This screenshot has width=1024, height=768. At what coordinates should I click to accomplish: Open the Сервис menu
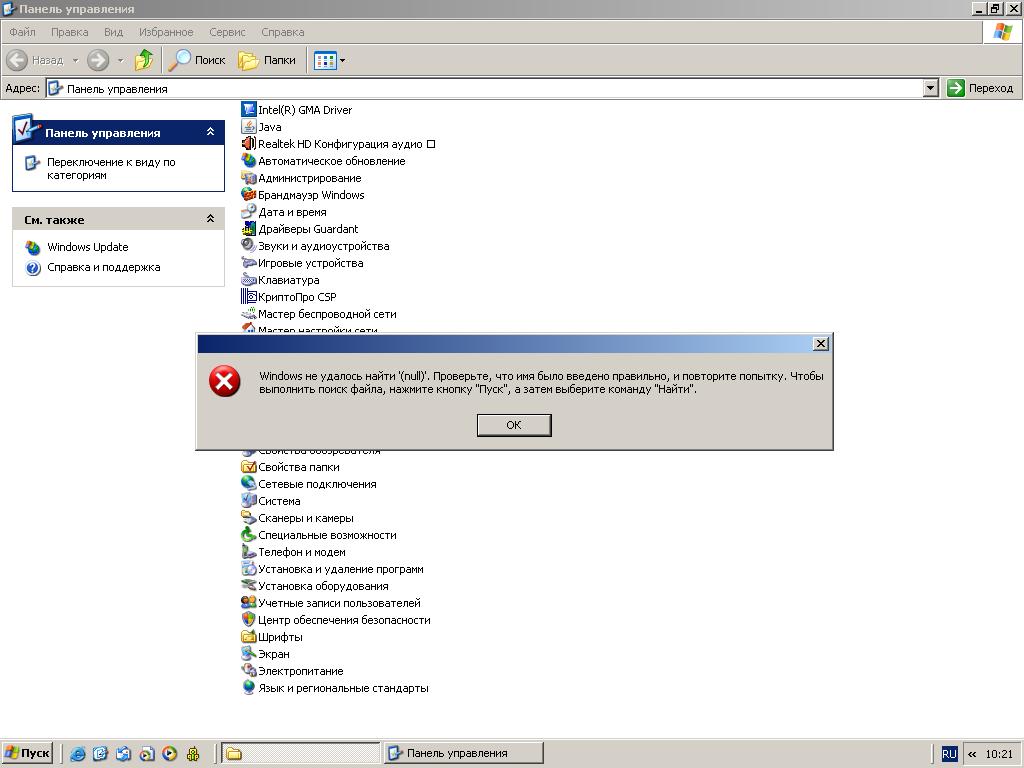227,32
